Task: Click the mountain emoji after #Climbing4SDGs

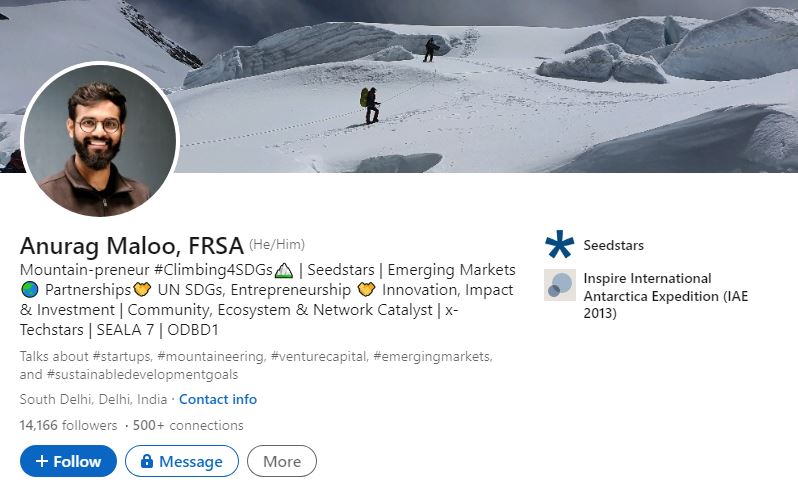Action: [x=283, y=271]
